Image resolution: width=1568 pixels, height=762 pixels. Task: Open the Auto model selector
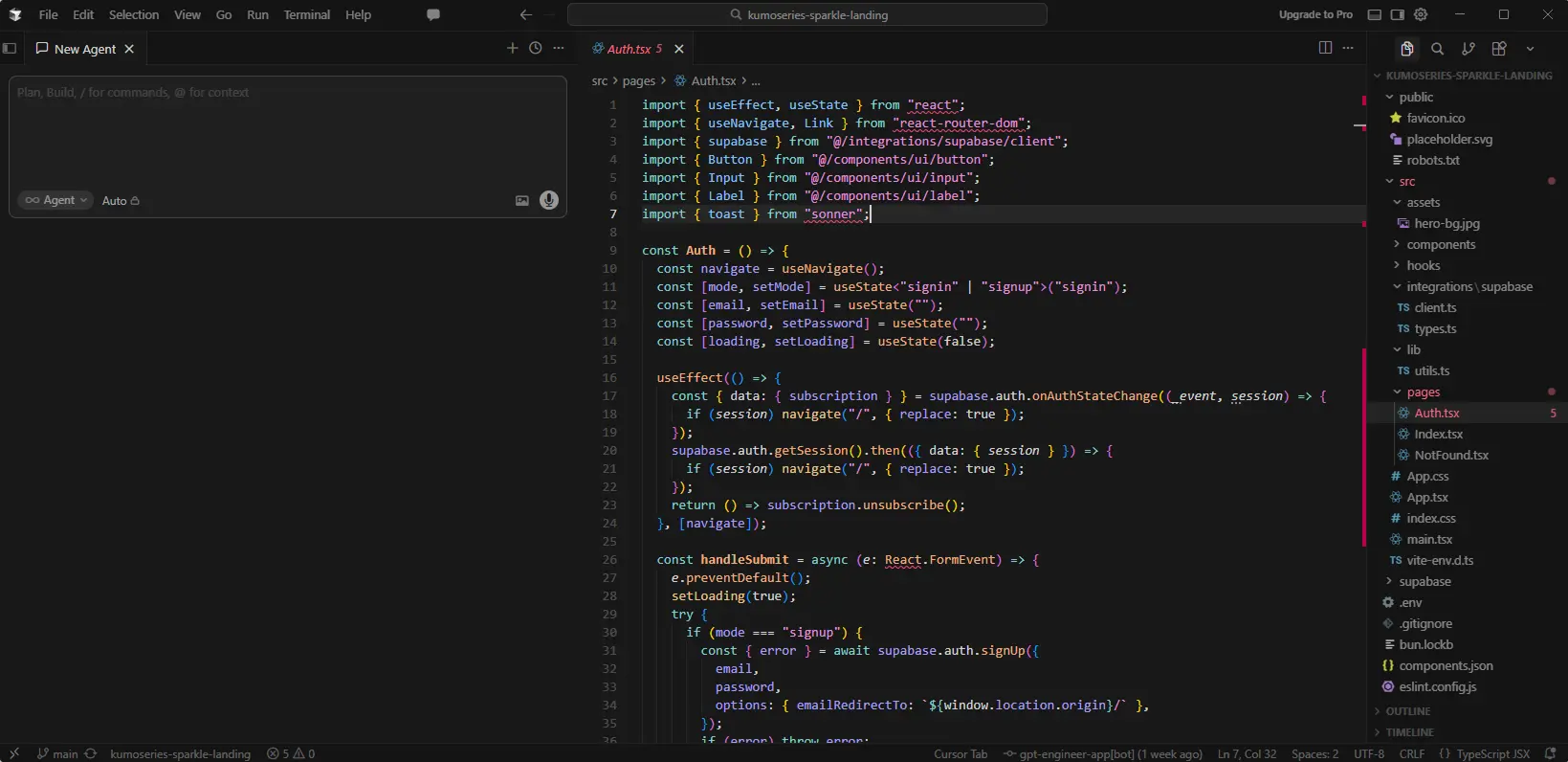pos(121,201)
